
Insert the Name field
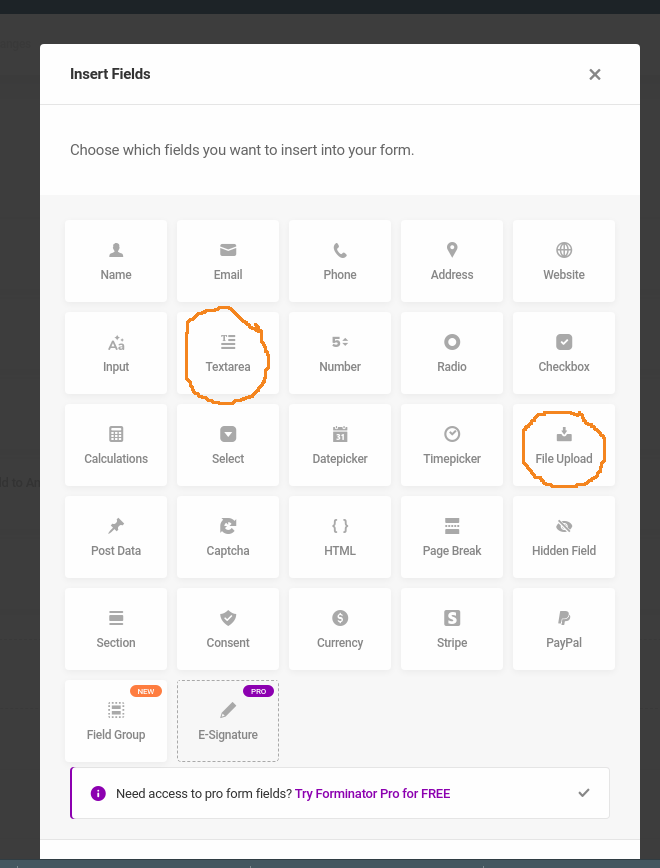click(x=116, y=261)
